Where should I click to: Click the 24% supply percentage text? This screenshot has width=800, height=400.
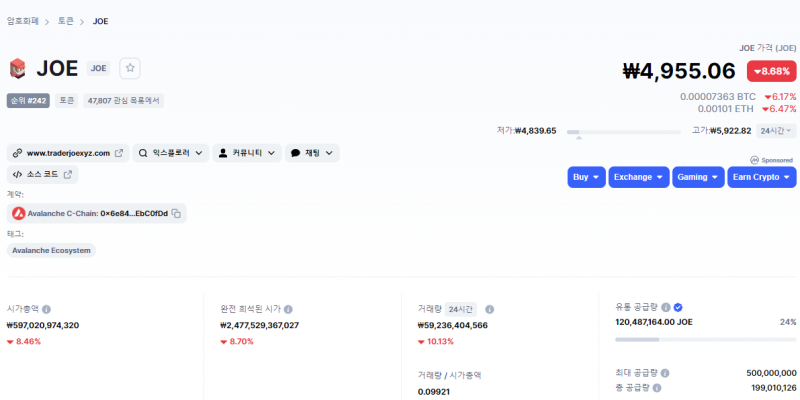pyautogui.click(x=788, y=322)
